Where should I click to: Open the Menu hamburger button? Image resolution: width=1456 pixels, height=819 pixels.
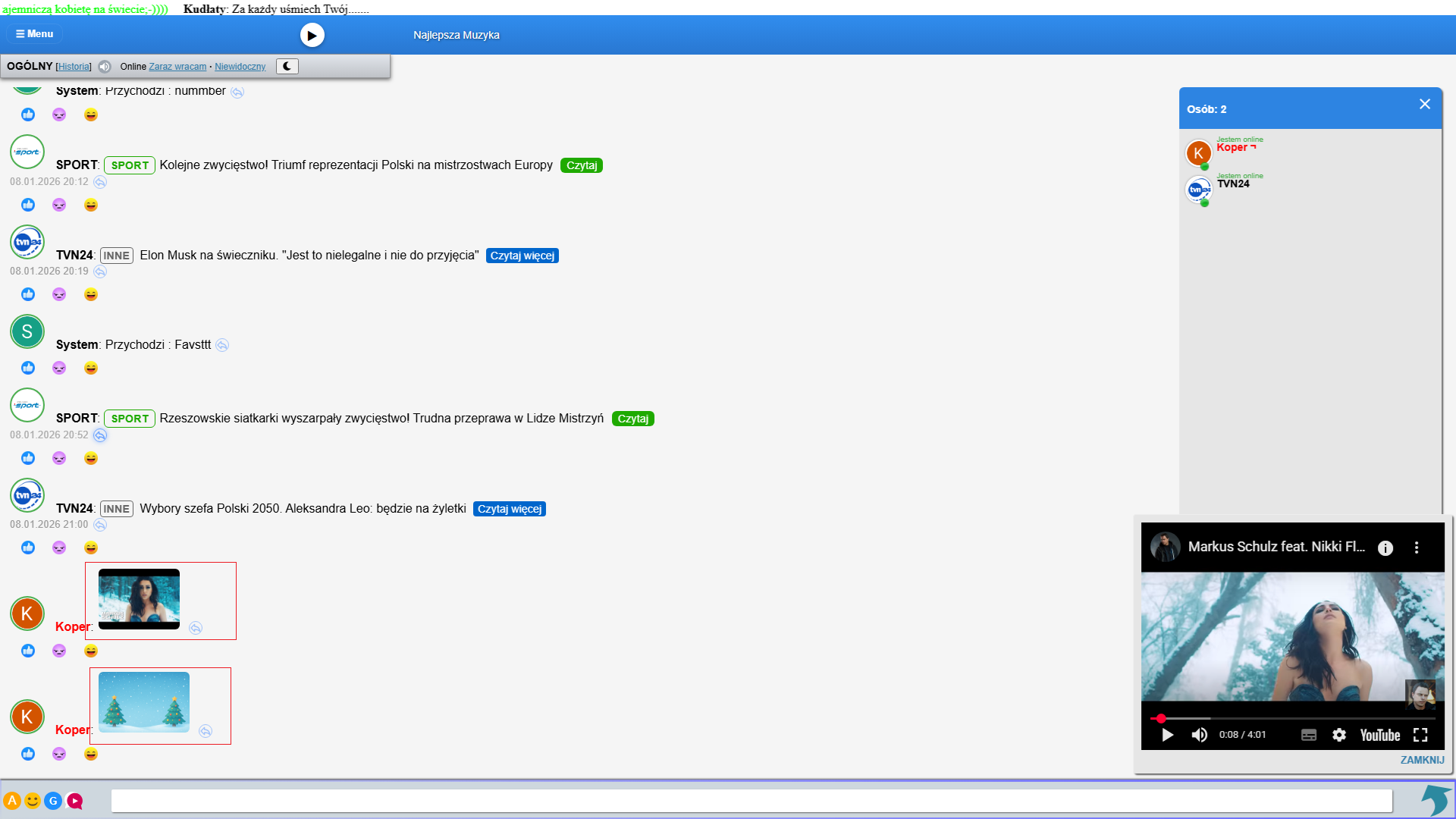[35, 34]
